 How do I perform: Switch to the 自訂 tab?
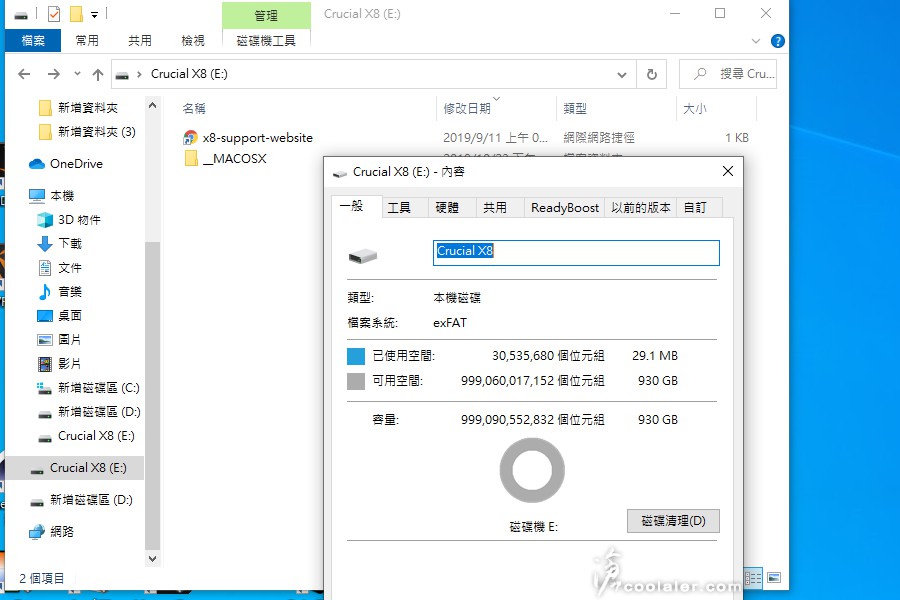(699, 207)
